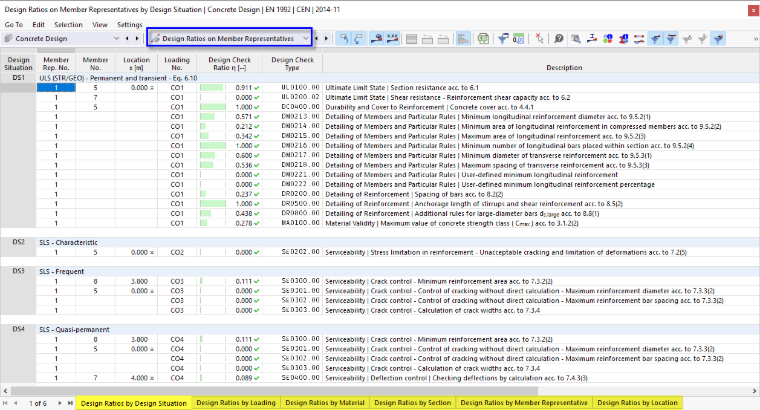The image size is (760, 410).
Task: Expand the toolbar overflow chevron at the right edge
Action: point(756,39)
